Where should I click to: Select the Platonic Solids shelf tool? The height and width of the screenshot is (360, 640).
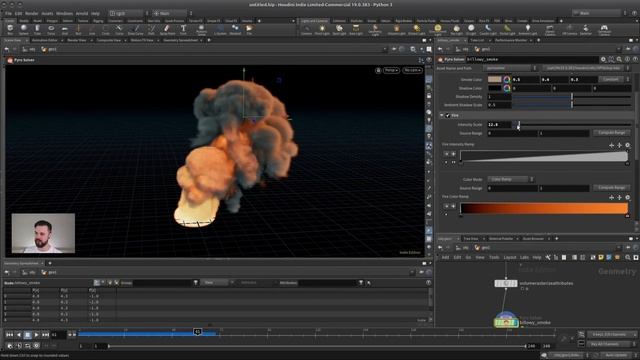coord(201,29)
